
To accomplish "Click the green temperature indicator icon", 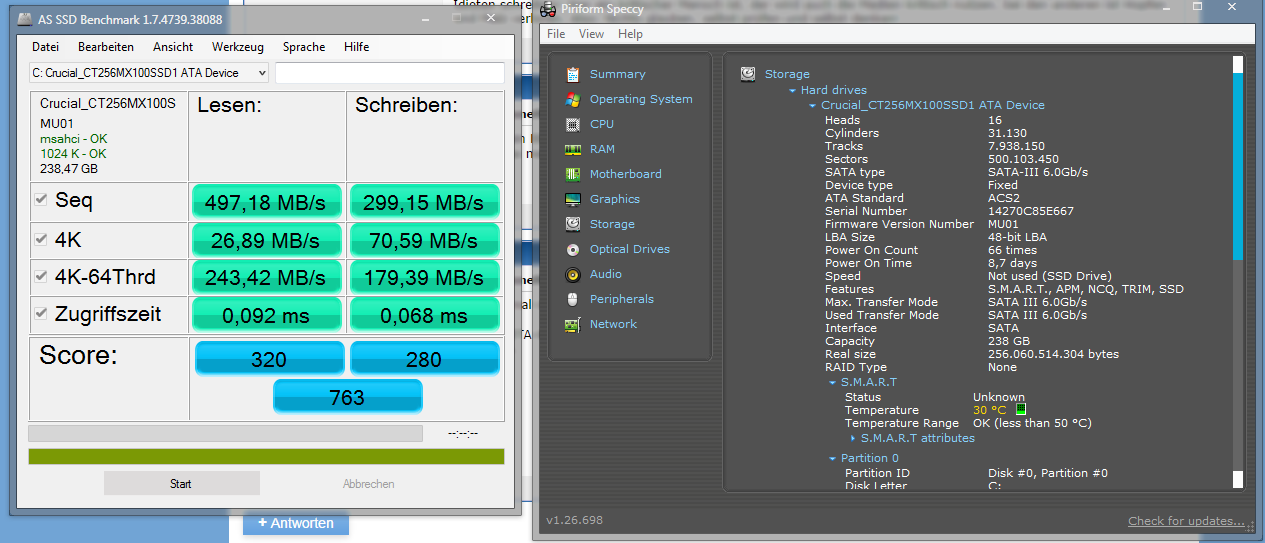I will pyautogui.click(x=1021, y=409).
